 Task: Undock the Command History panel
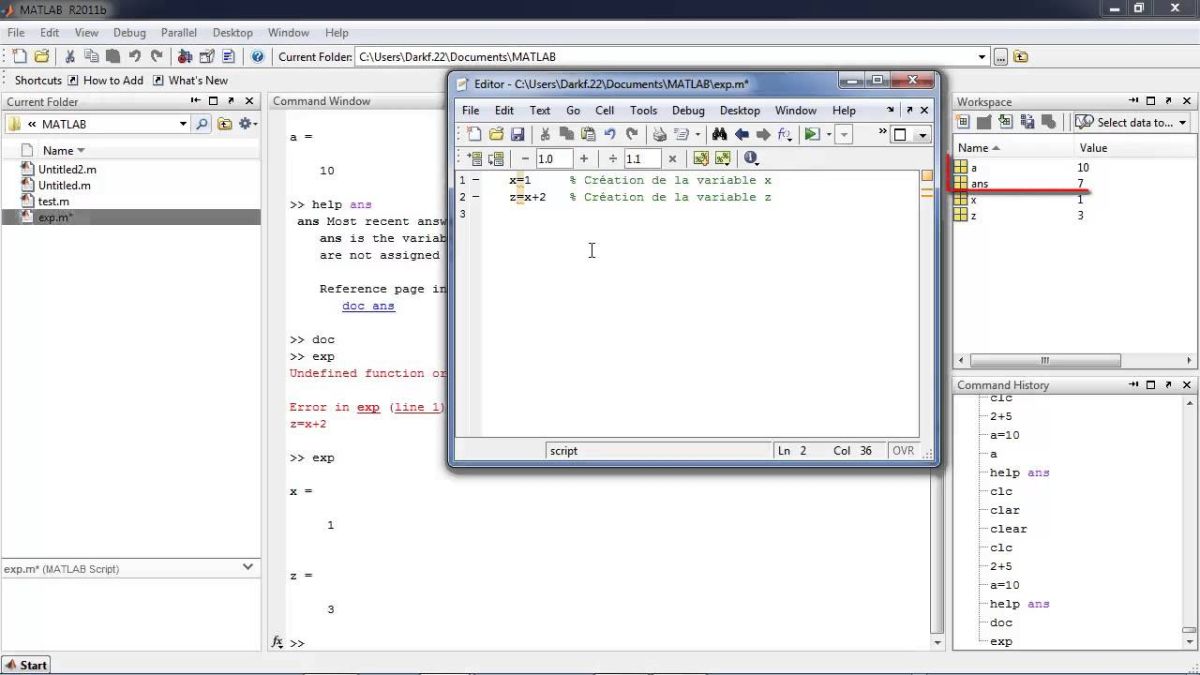[x=1169, y=385]
